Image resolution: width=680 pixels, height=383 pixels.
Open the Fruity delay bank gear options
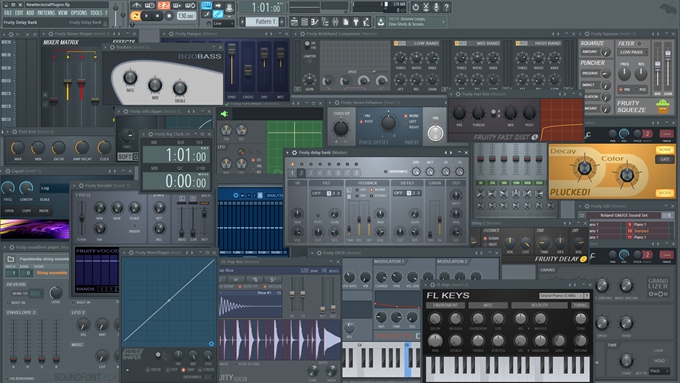tap(294, 153)
